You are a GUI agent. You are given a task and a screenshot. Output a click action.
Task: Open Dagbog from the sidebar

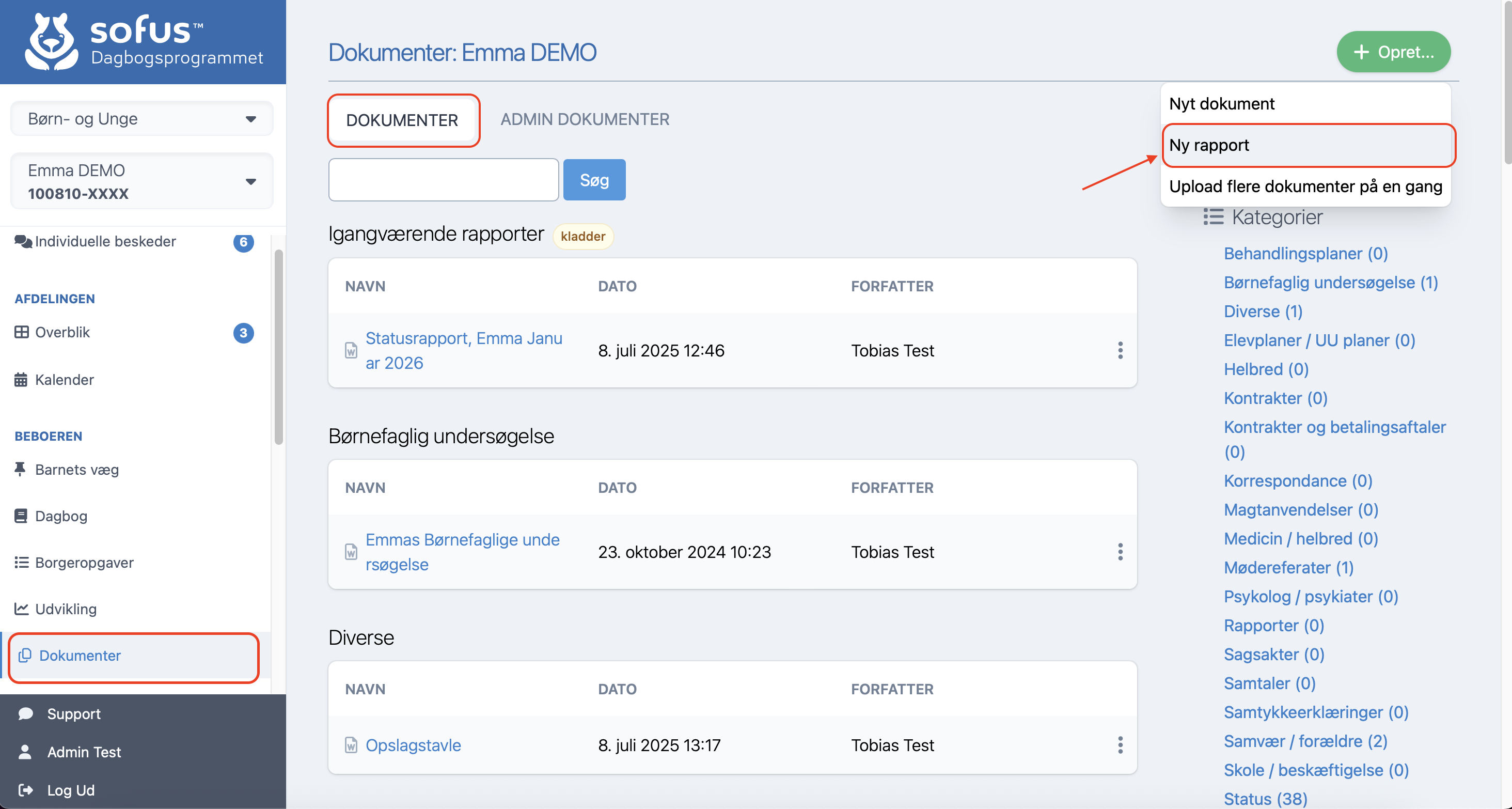pyautogui.click(x=61, y=516)
